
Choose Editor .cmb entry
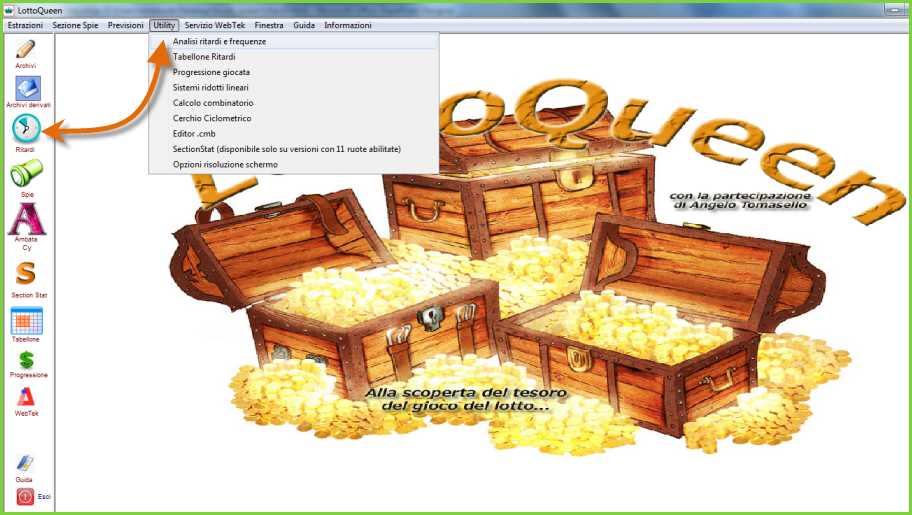pos(294,134)
